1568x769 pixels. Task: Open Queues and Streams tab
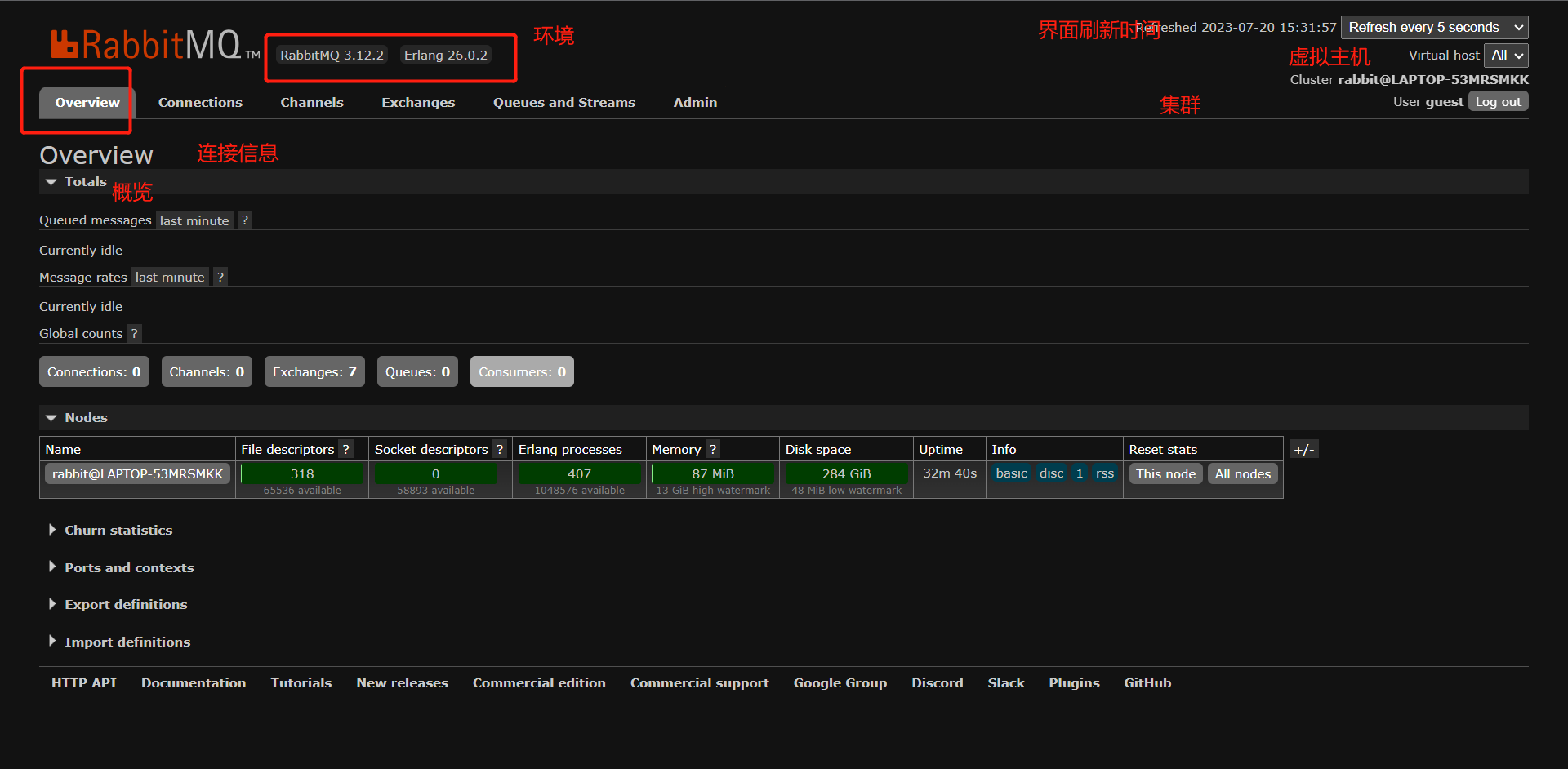pos(564,102)
